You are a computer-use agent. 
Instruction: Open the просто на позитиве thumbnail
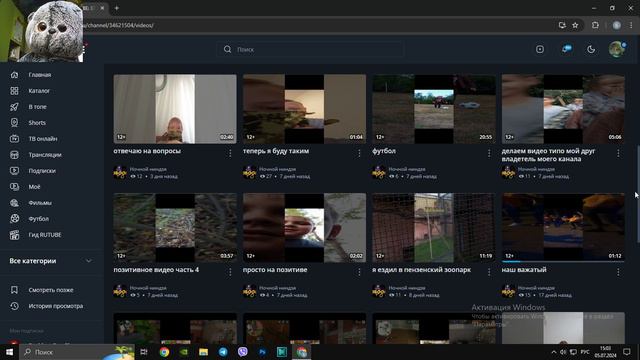[x=304, y=227]
